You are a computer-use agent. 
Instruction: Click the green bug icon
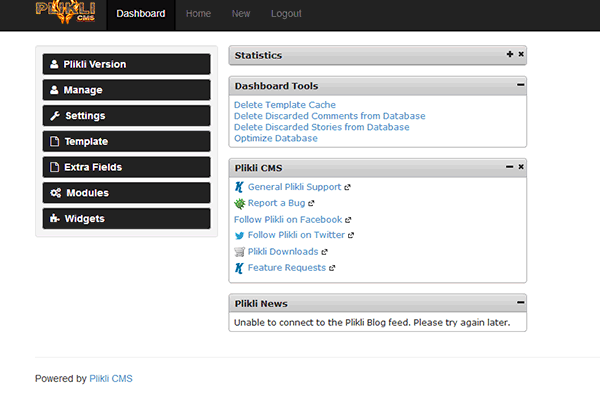click(240, 204)
